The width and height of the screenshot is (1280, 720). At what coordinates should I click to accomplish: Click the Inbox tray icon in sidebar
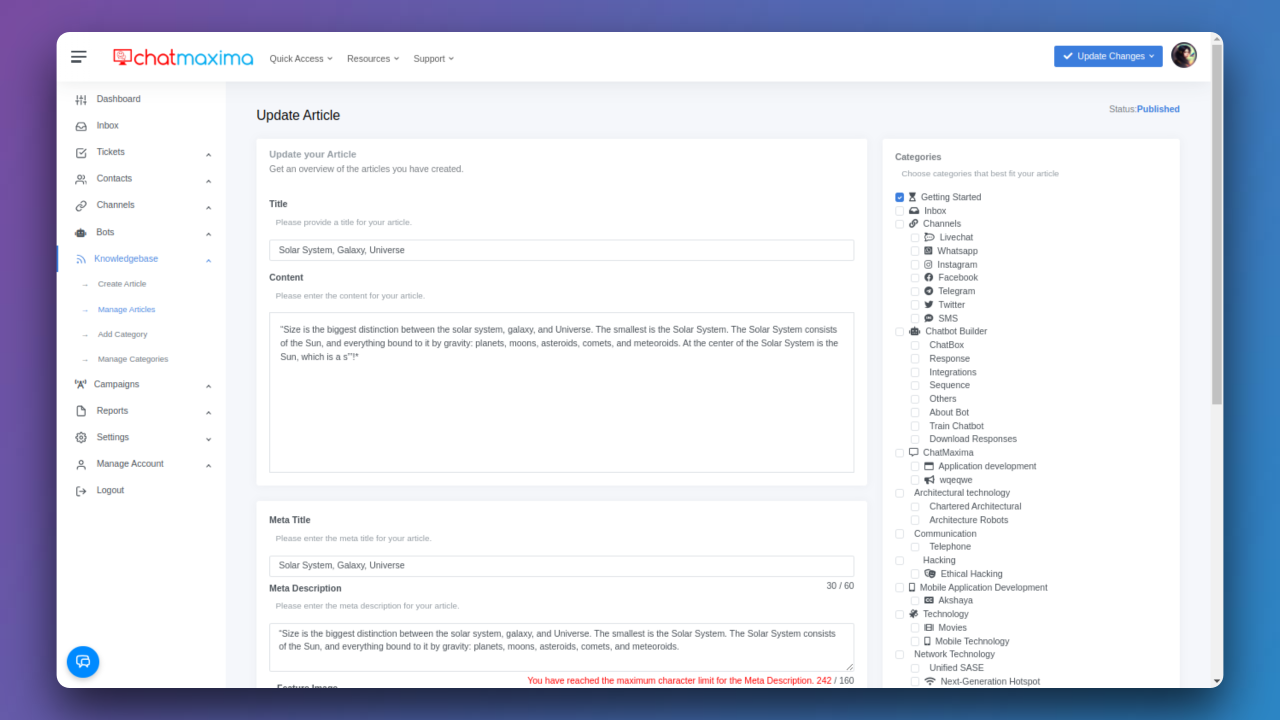coord(81,126)
